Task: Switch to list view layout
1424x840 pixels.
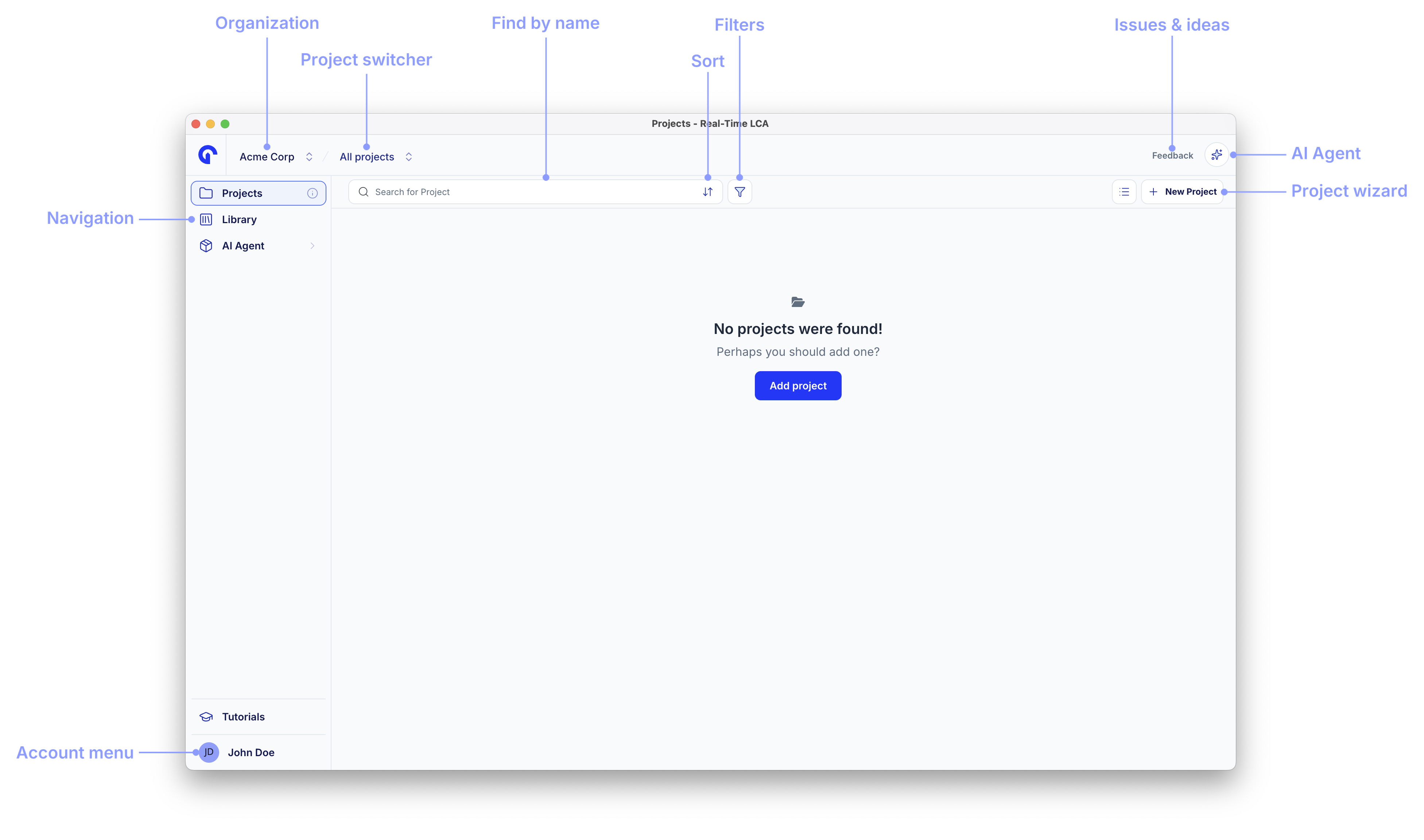Action: click(x=1124, y=192)
